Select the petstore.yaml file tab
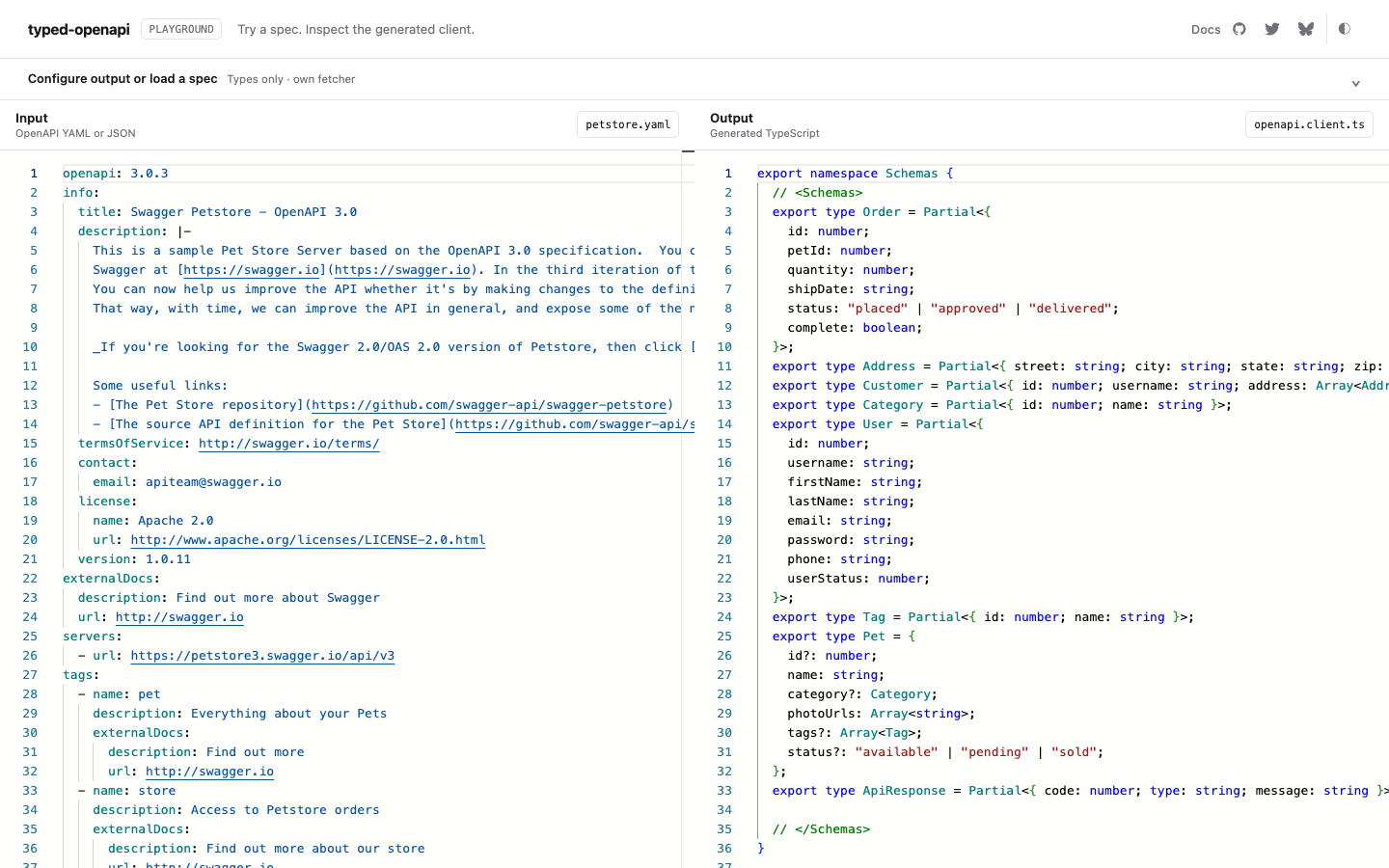 (x=628, y=124)
